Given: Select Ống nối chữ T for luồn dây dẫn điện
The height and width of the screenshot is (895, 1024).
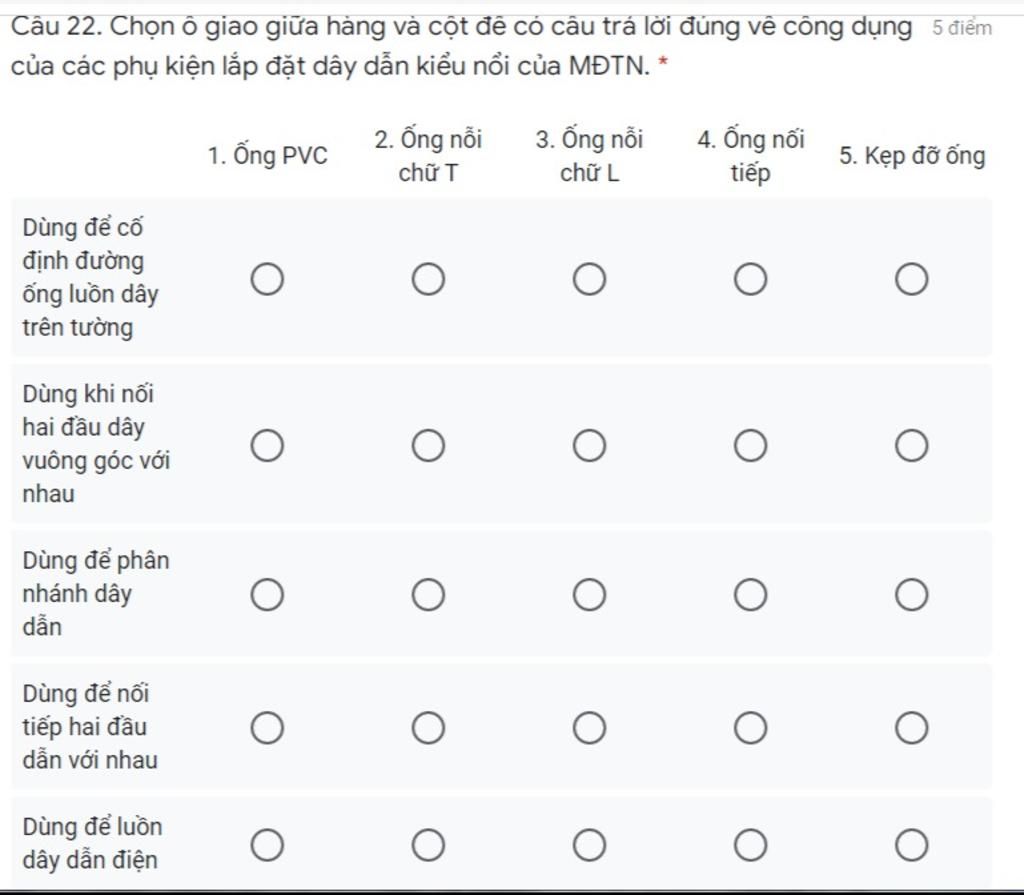Looking at the screenshot, I should pos(428,845).
